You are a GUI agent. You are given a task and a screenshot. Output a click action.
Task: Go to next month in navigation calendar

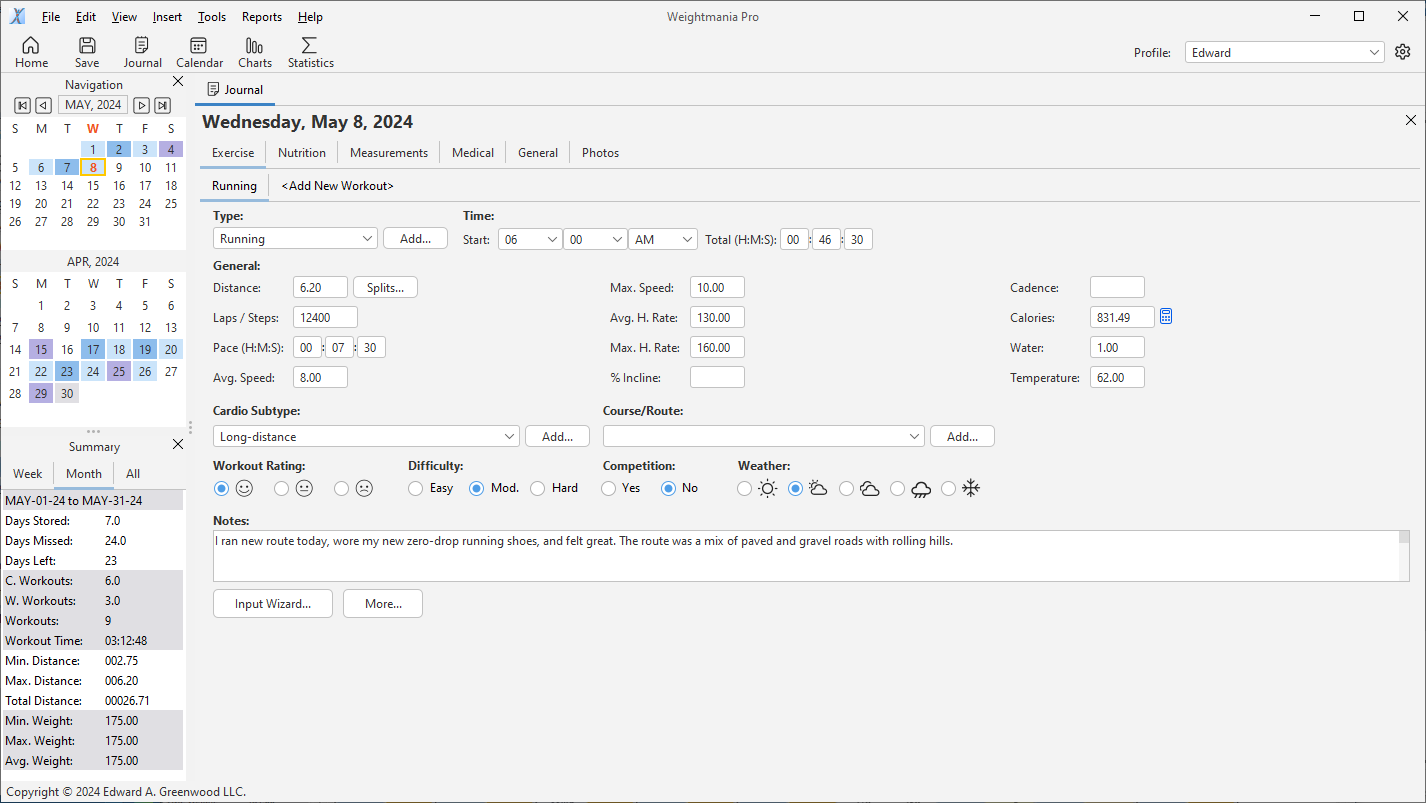pyautogui.click(x=142, y=105)
